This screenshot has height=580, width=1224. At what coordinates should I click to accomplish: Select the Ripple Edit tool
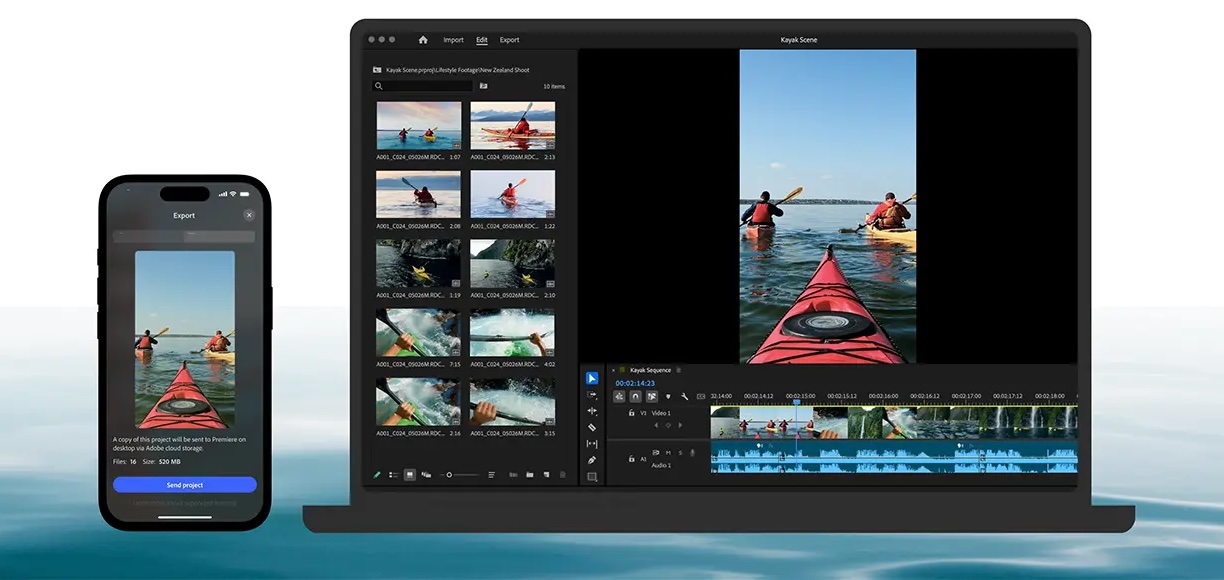click(x=592, y=411)
